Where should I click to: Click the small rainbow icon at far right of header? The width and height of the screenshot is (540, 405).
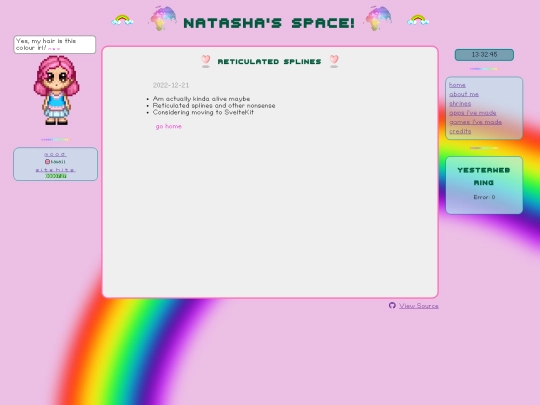point(418,20)
